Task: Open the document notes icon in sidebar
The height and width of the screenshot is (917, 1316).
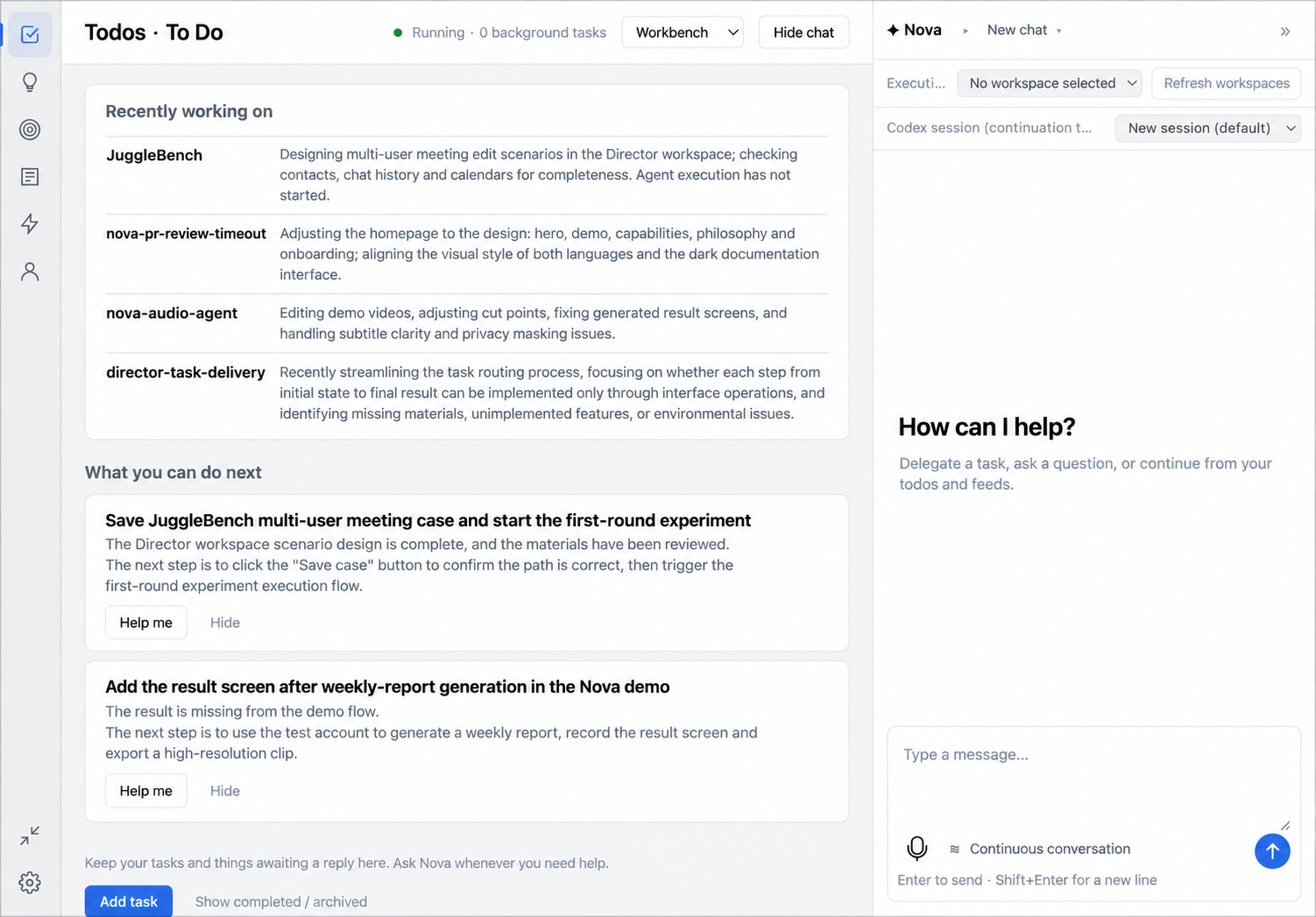Action: [x=30, y=177]
